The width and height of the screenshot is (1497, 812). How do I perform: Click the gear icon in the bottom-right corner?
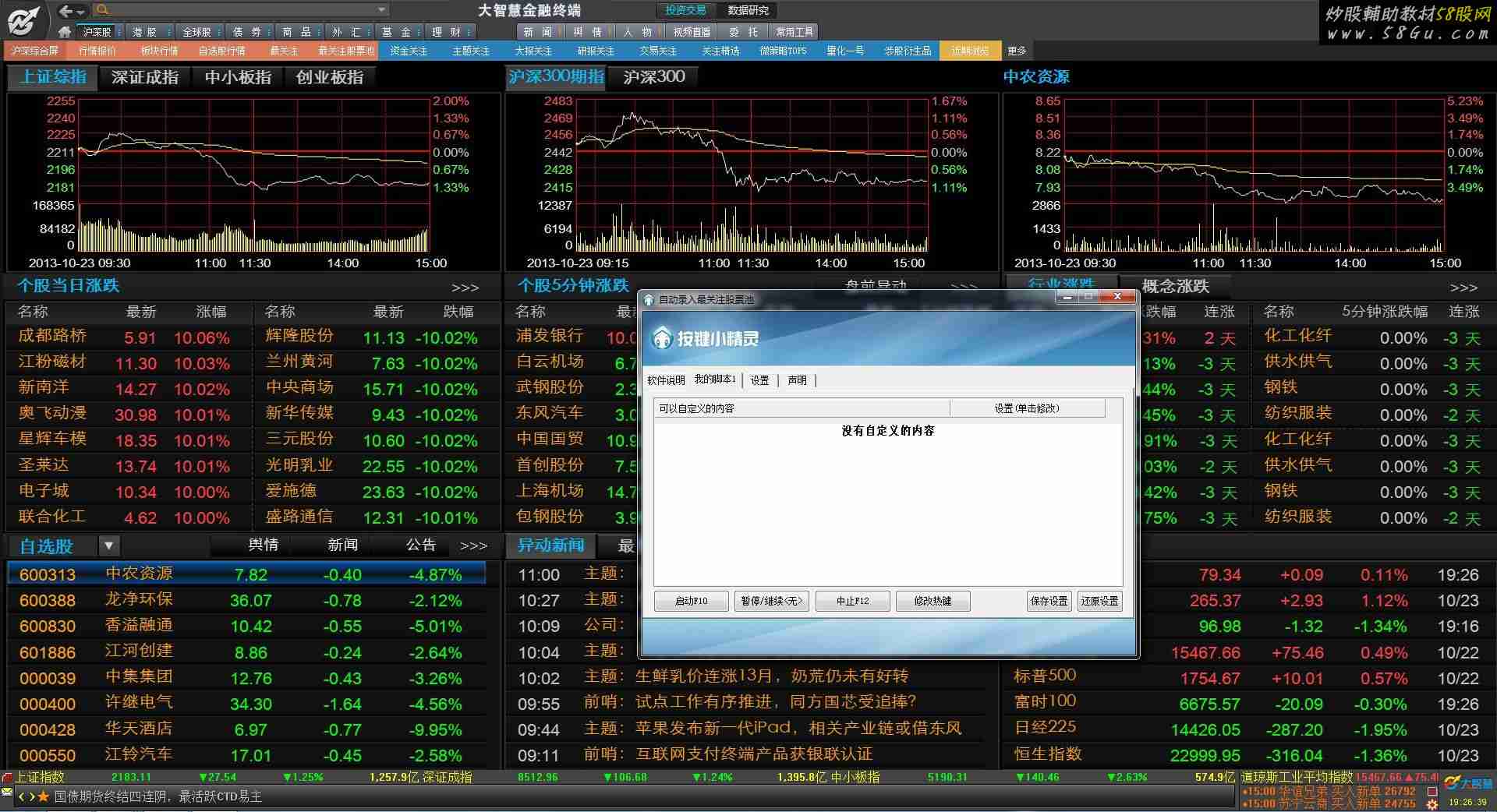1432,804
